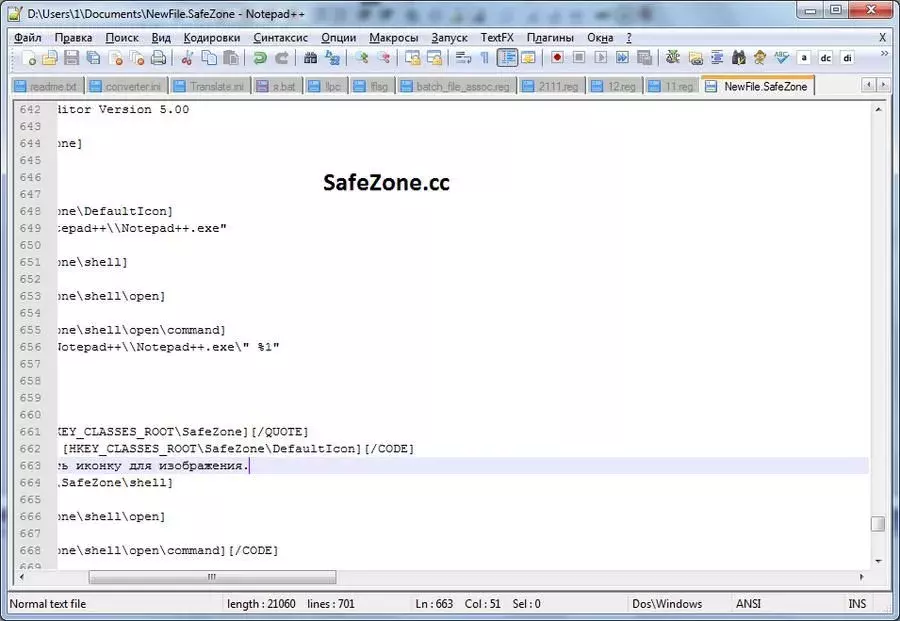Expand hidden toolbar items chevron
Viewport: 900px width, 621px height.
click(885, 53)
